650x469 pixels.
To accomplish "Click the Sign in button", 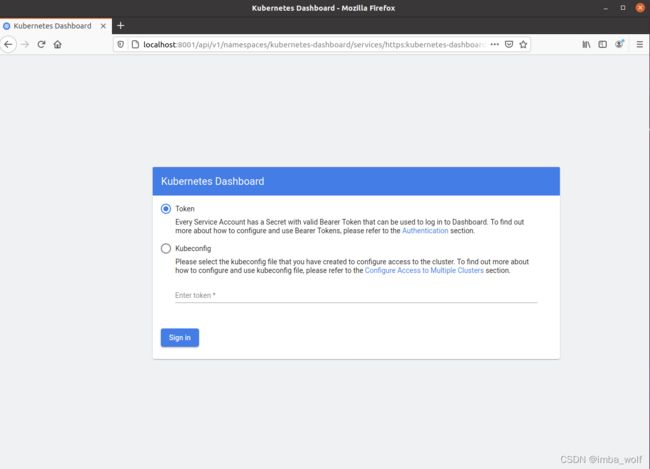I will pyautogui.click(x=180, y=338).
